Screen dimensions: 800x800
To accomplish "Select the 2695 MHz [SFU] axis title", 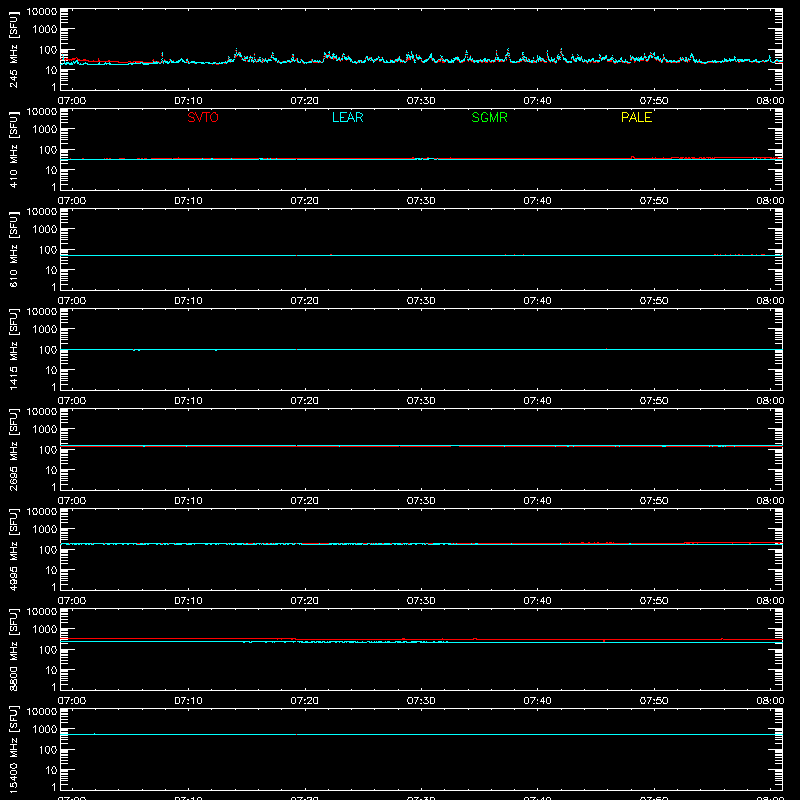I will [14, 449].
